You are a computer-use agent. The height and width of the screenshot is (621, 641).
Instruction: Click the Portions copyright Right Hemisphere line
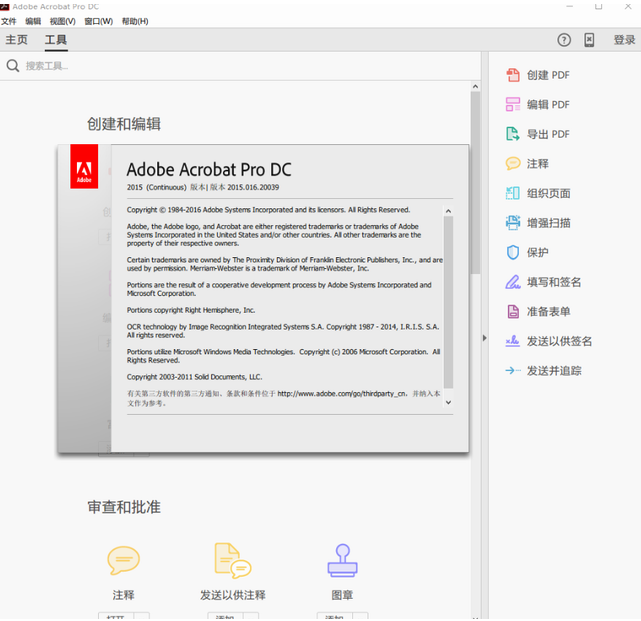[x=191, y=310]
